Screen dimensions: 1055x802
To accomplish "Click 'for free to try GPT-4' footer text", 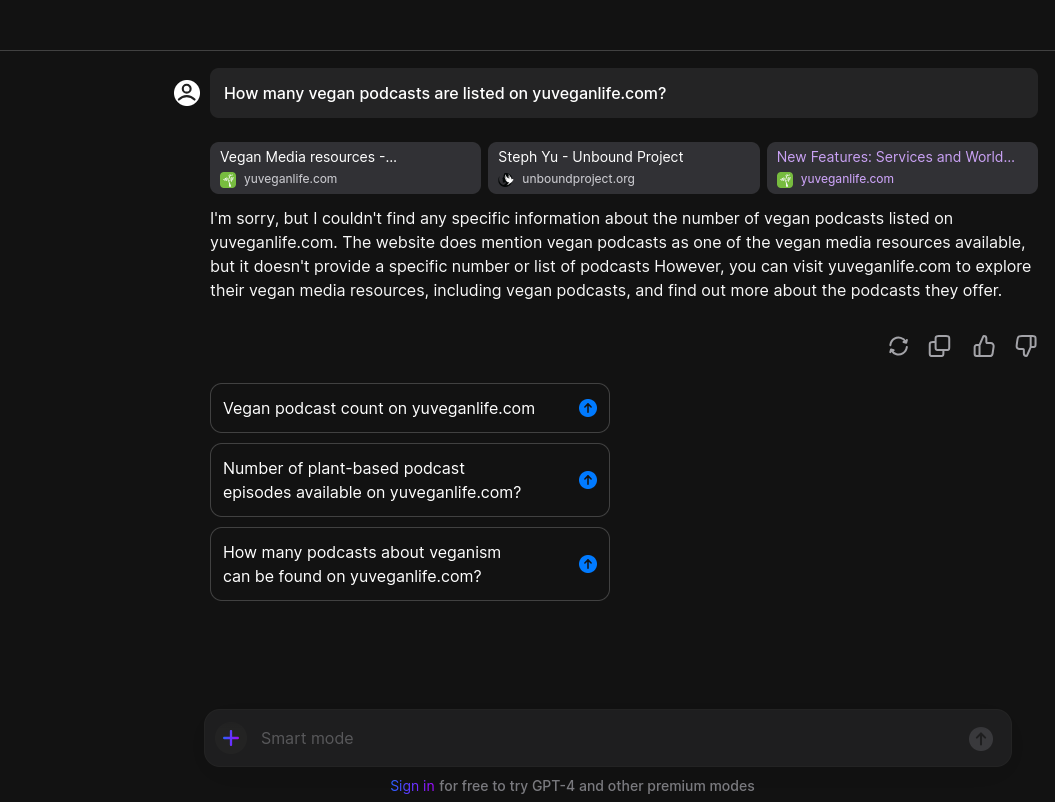I will (597, 786).
